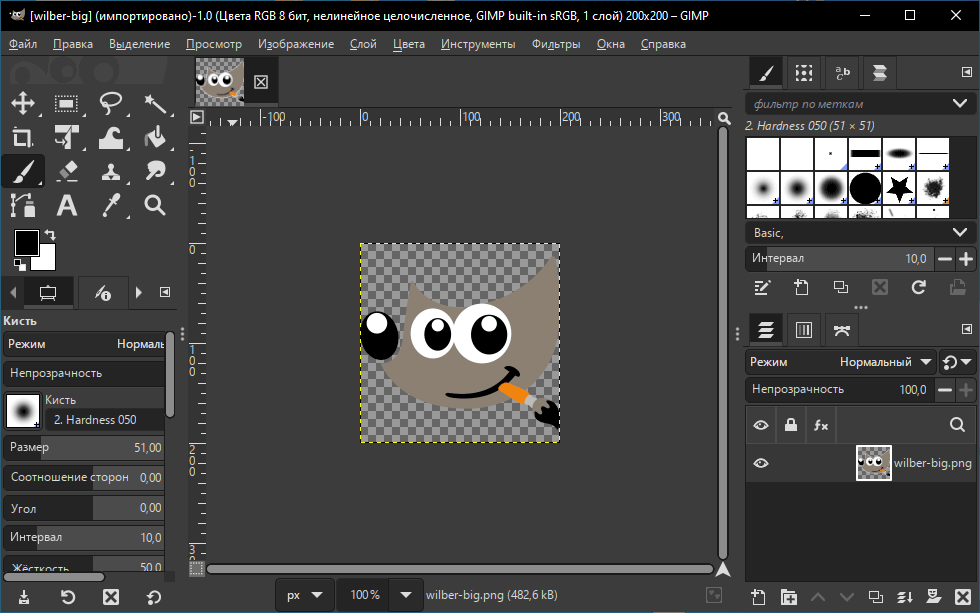This screenshot has width=980, height=613.
Task: Open the brushes dock configure tab menu
Action: [966, 72]
